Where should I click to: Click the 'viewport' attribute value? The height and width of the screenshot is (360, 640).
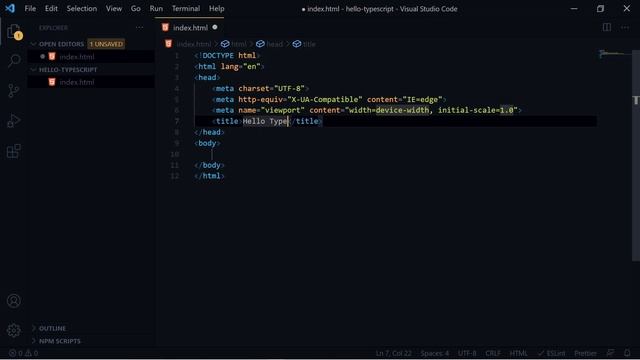(x=282, y=110)
